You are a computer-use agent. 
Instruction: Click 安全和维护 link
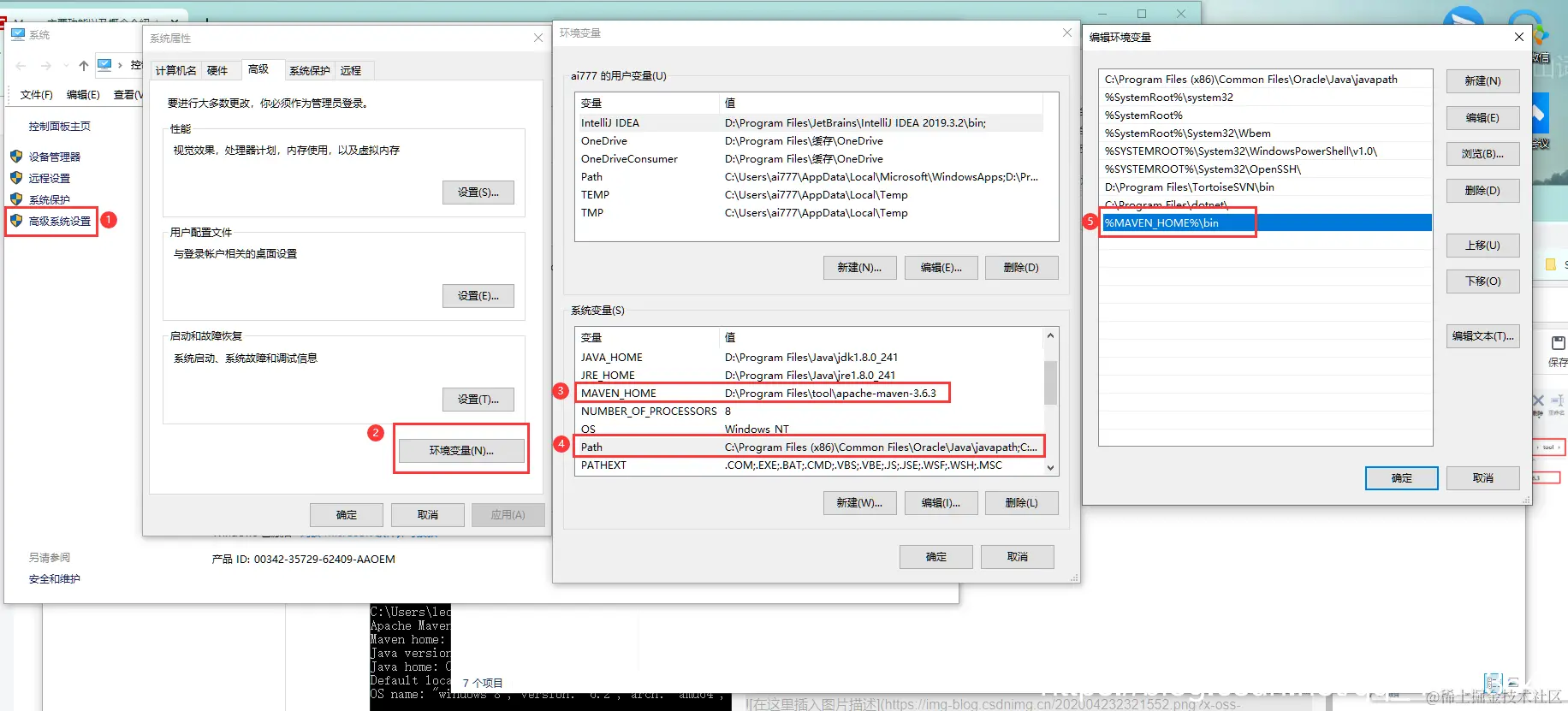click(x=54, y=579)
